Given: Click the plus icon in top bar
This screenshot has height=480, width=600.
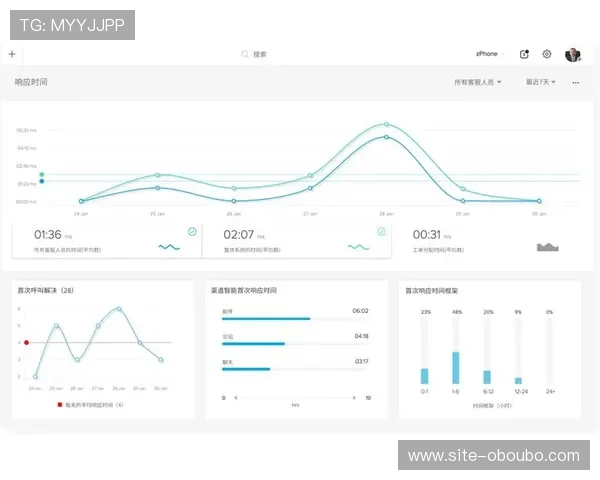Looking at the screenshot, I should (12, 54).
